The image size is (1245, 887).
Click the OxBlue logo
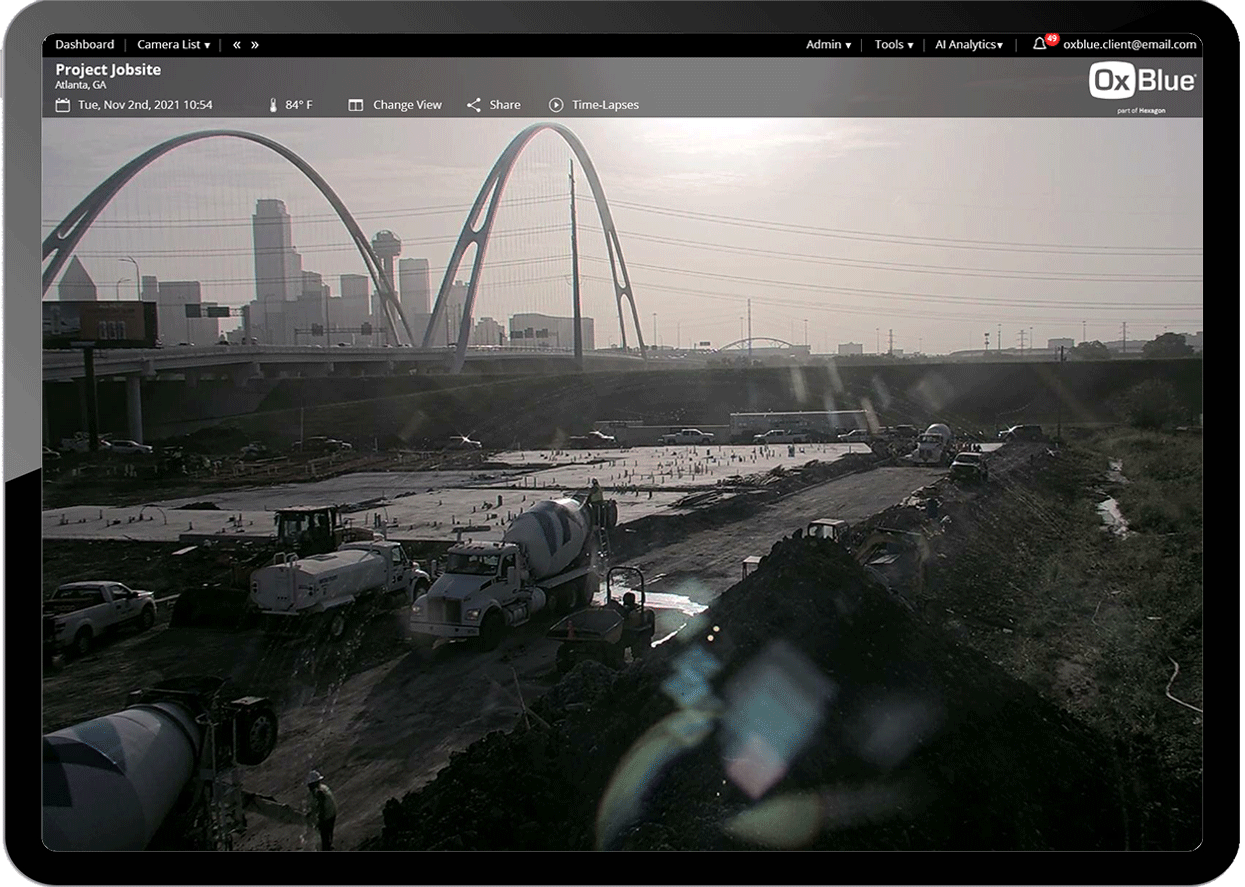[x=1143, y=80]
